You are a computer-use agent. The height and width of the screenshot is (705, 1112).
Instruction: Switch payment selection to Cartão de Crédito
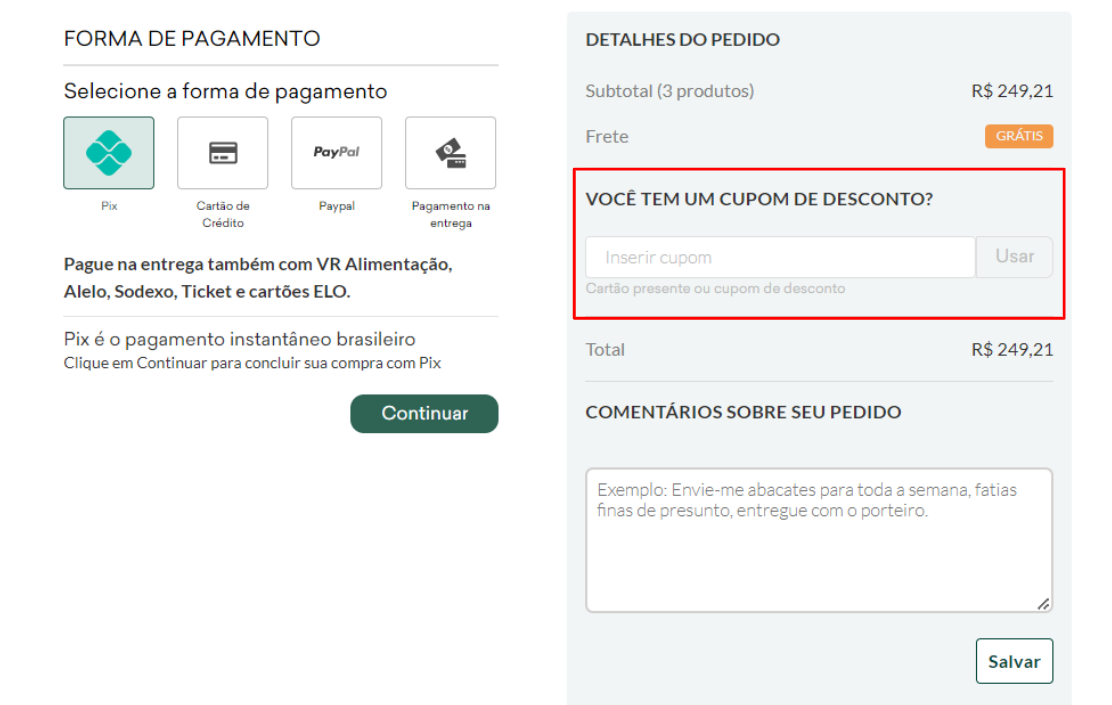click(x=222, y=152)
